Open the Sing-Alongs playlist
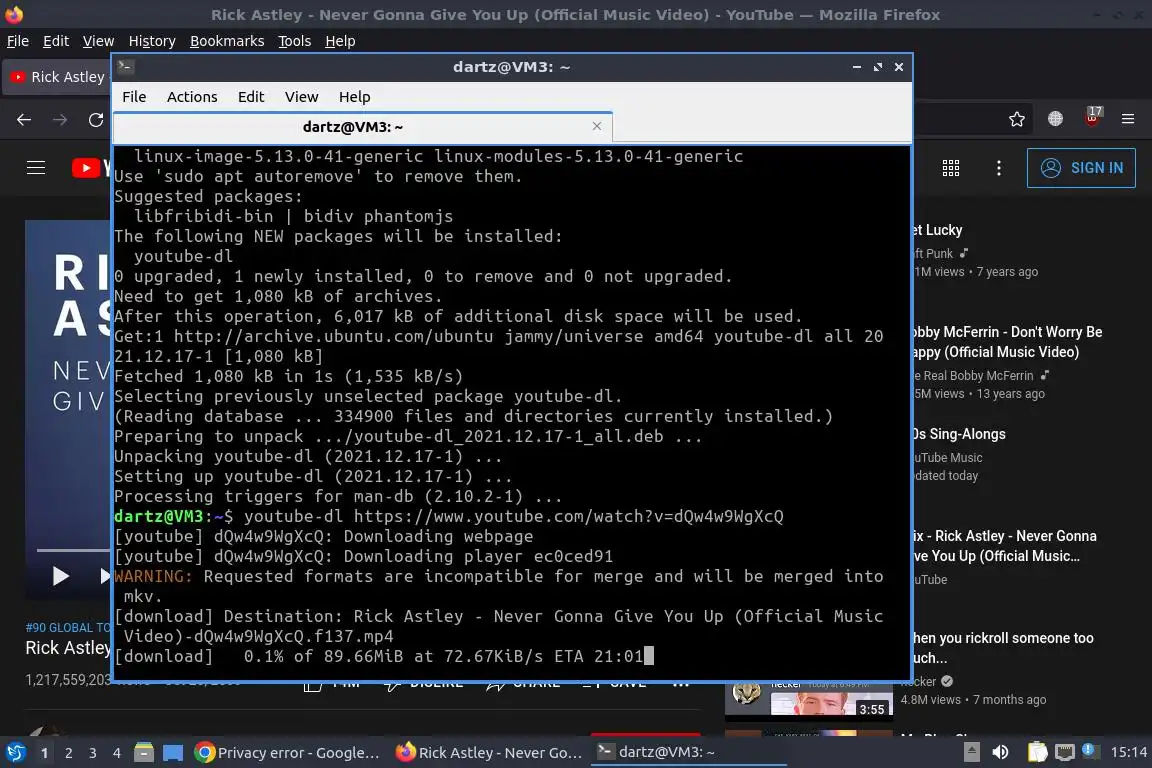This screenshot has height=768, width=1152. coord(959,434)
